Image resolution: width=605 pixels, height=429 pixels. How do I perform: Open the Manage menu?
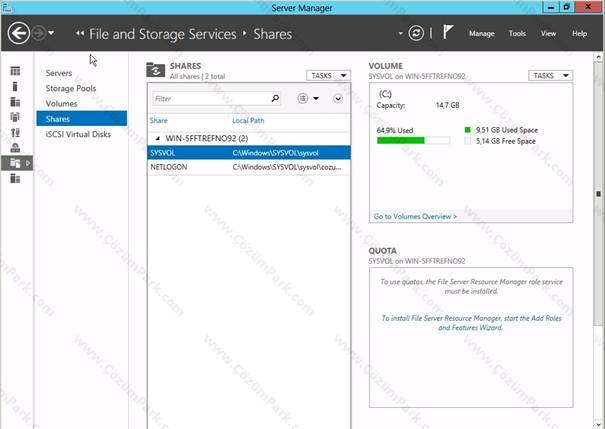coord(482,34)
